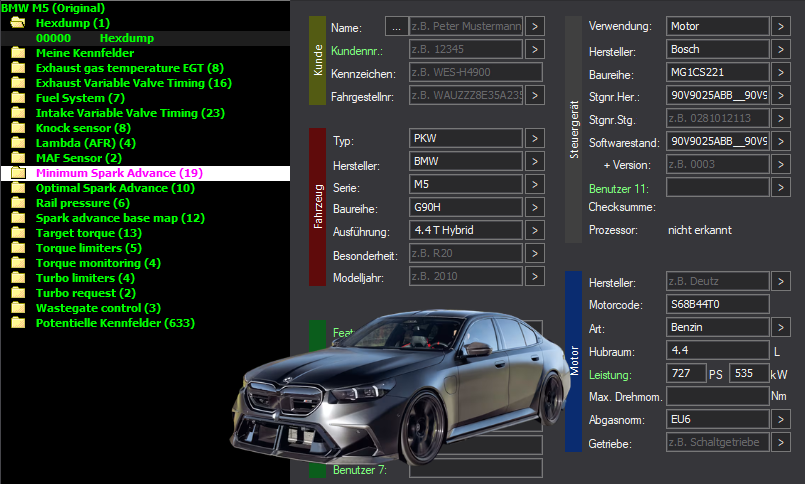Click folder icon beside Minimum Spark Advance
Image resolution: width=805 pixels, height=484 pixels.
pos(18,173)
